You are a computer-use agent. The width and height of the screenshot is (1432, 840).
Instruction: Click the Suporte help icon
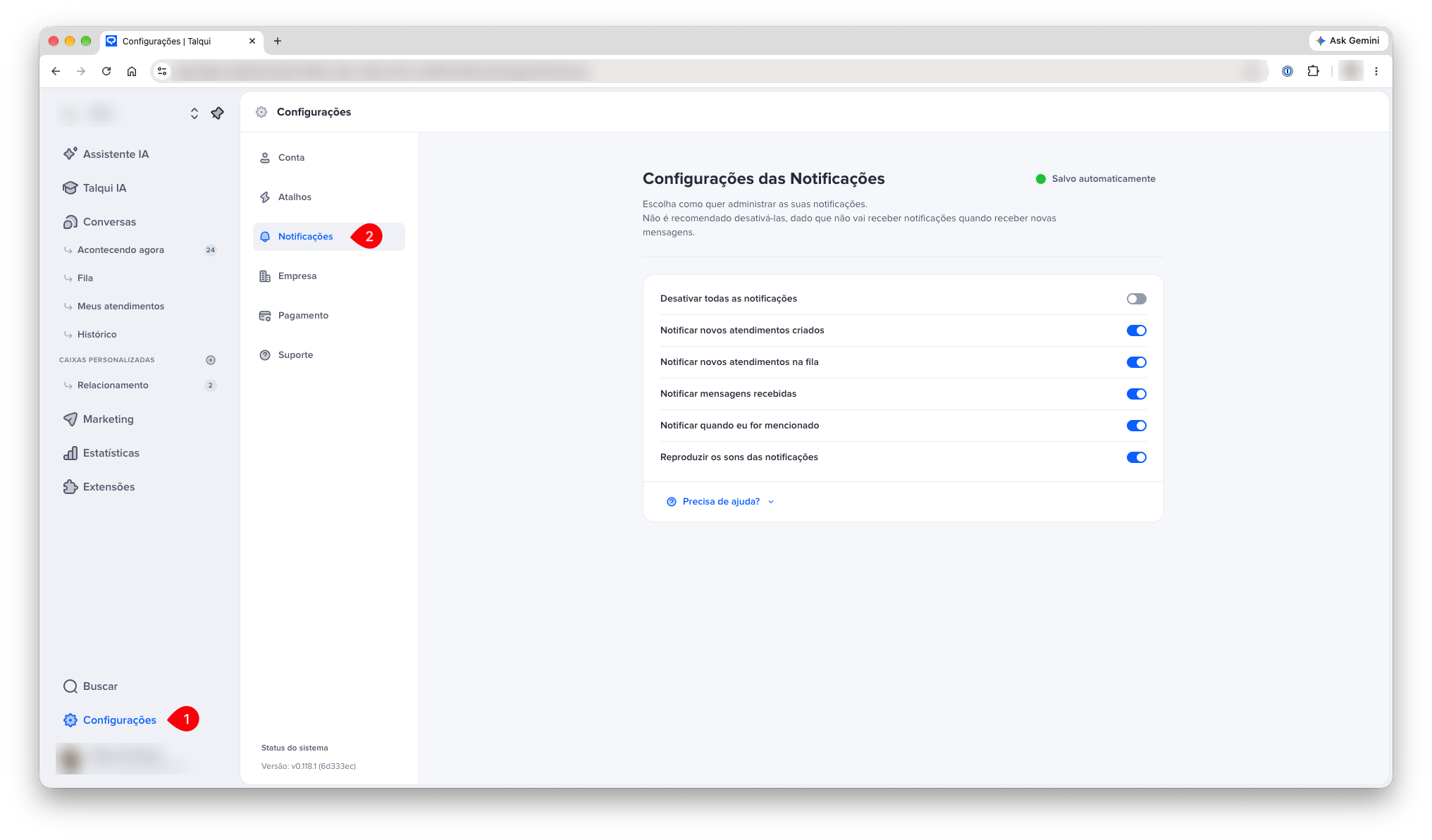pos(265,354)
